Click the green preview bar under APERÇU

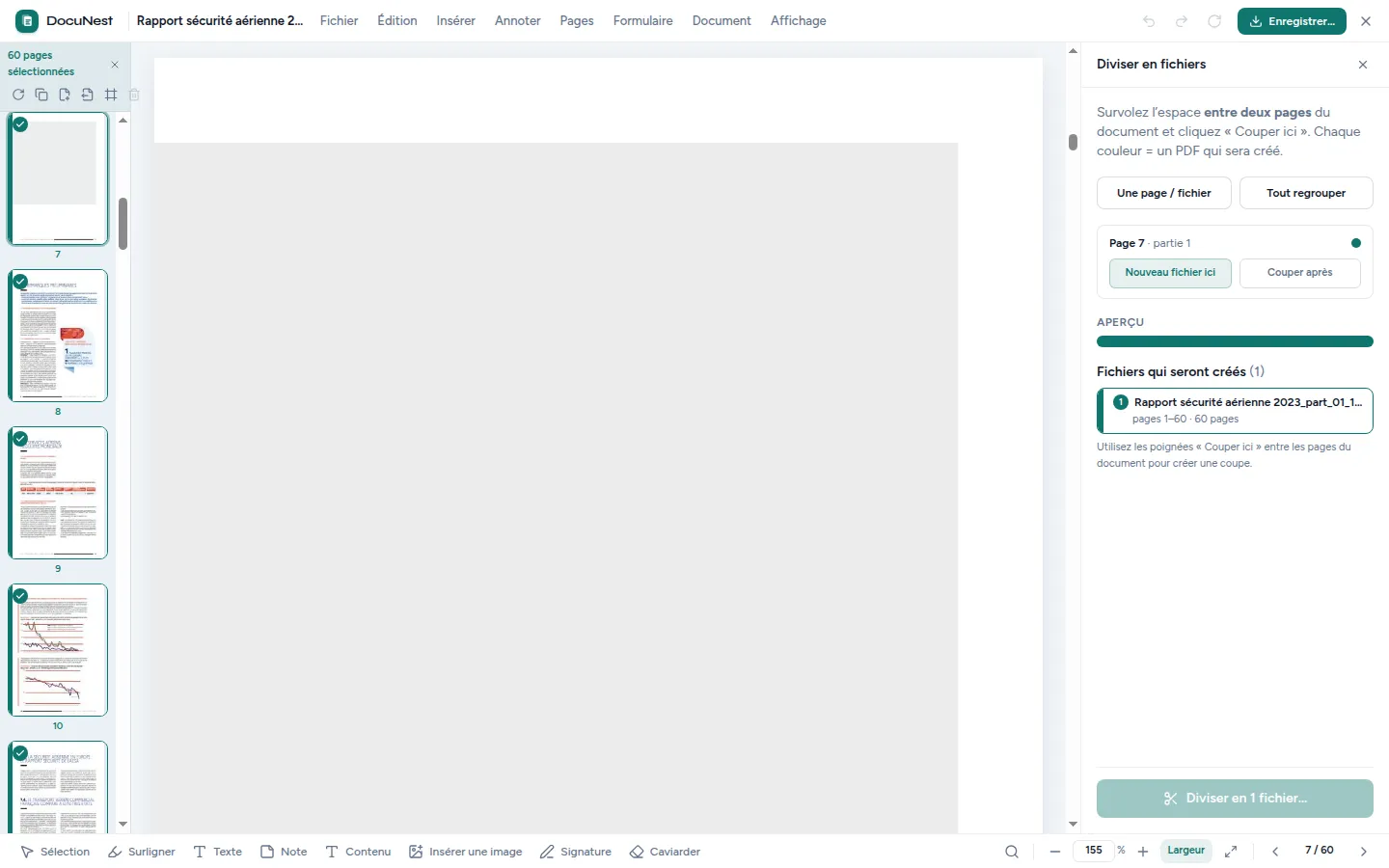(1235, 341)
